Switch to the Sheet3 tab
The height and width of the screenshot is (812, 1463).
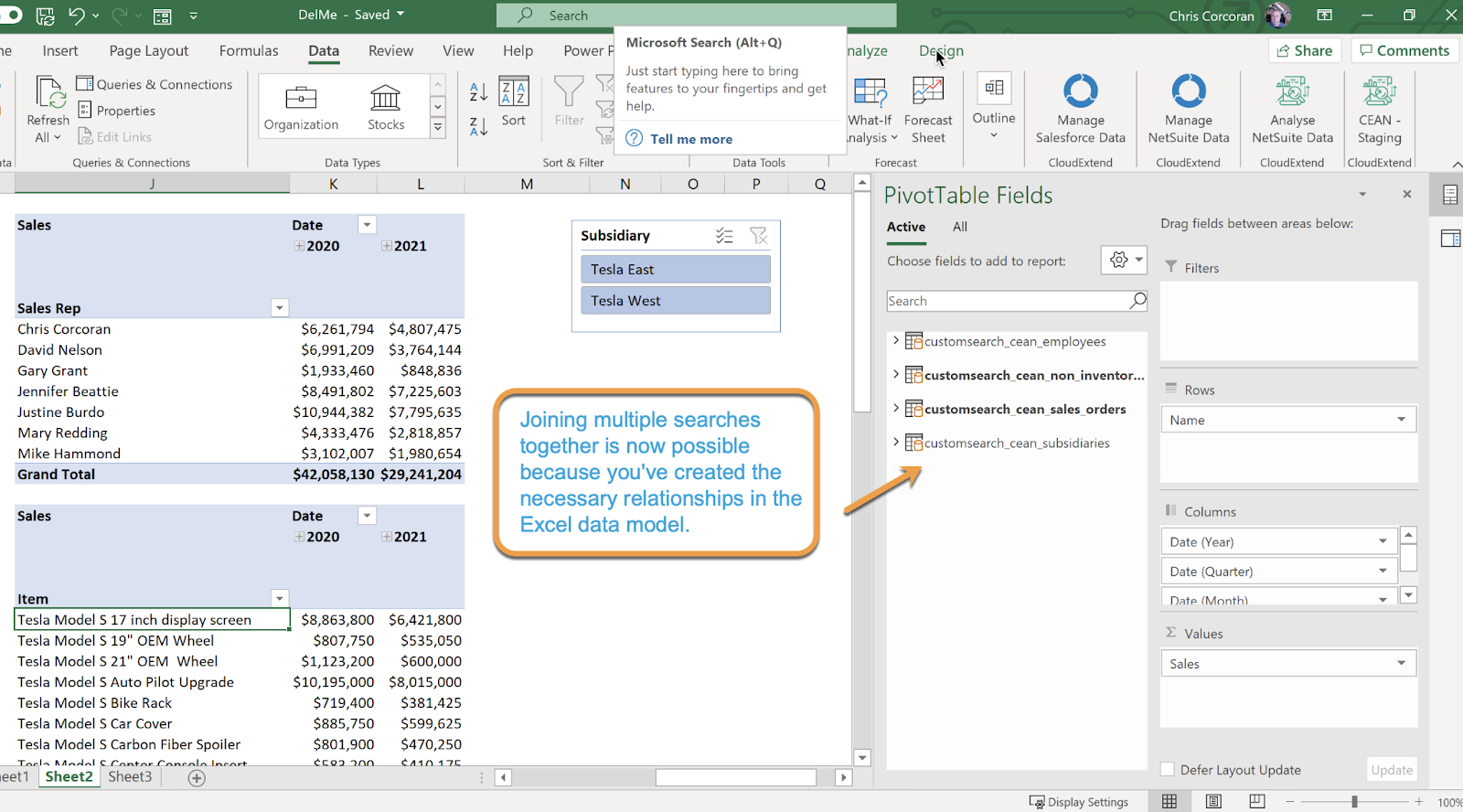pos(130,776)
